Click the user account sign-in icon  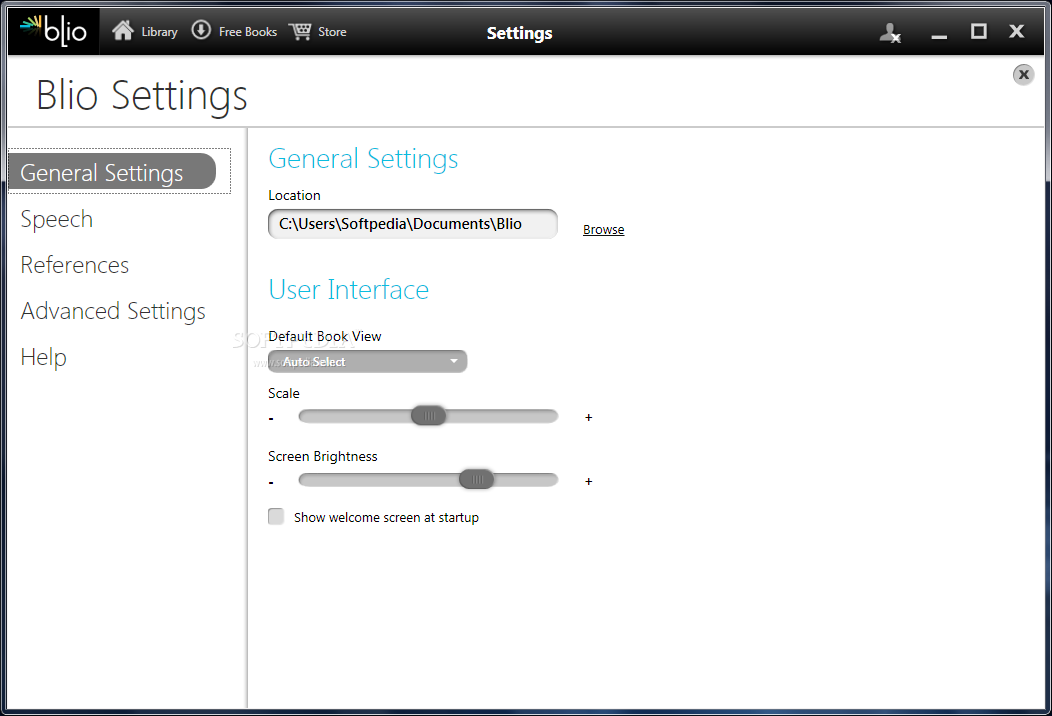tap(890, 32)
